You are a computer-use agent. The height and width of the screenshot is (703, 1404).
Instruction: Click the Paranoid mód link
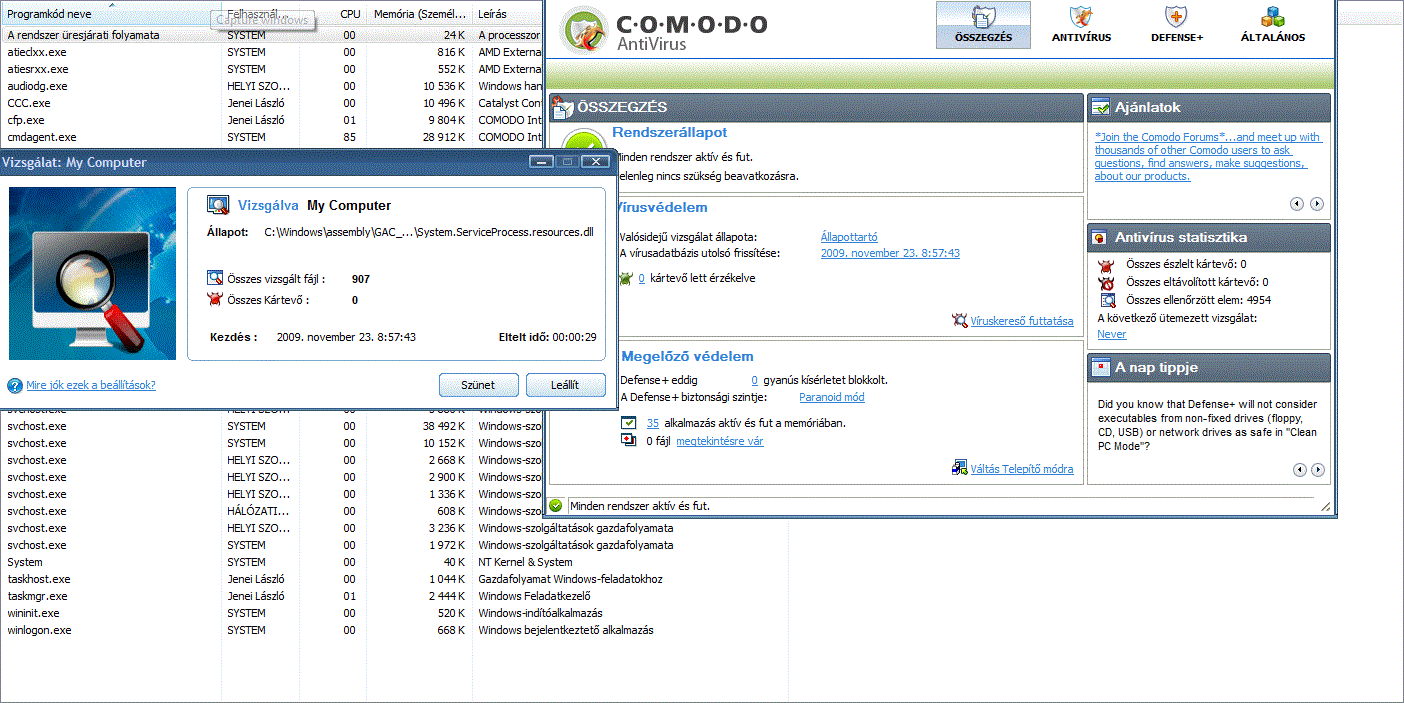[832, 397]
